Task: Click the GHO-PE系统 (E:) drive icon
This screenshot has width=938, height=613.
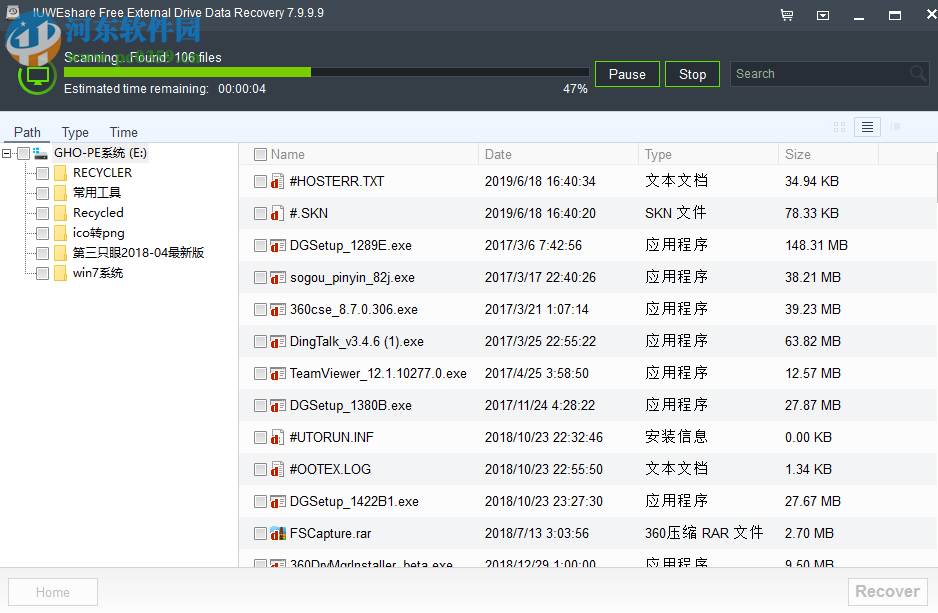Action: [40, 152]
